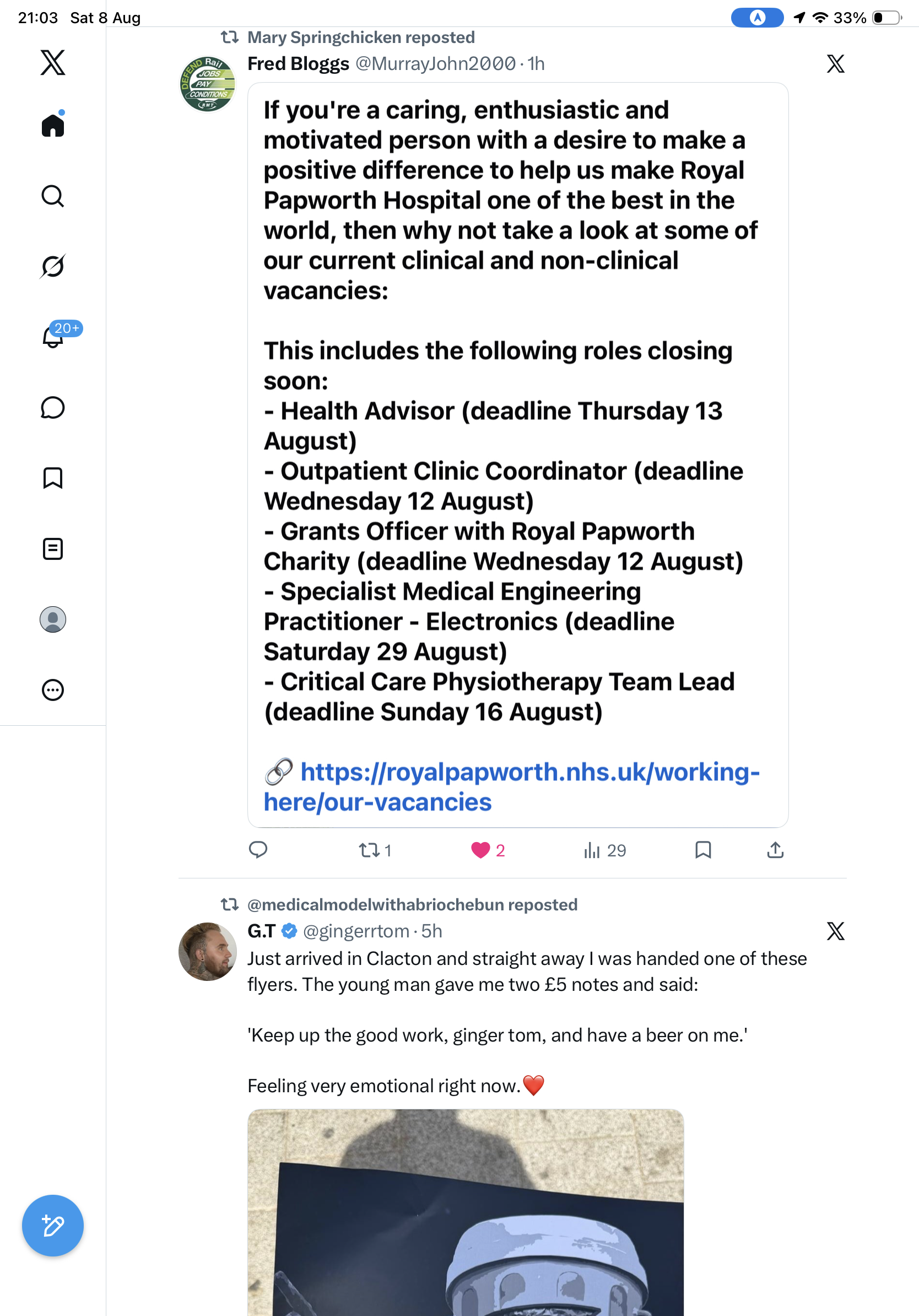This screenshot has width=919, height=1316.
Task: Share the Fred Bloggs post
Action: [775, 849]
